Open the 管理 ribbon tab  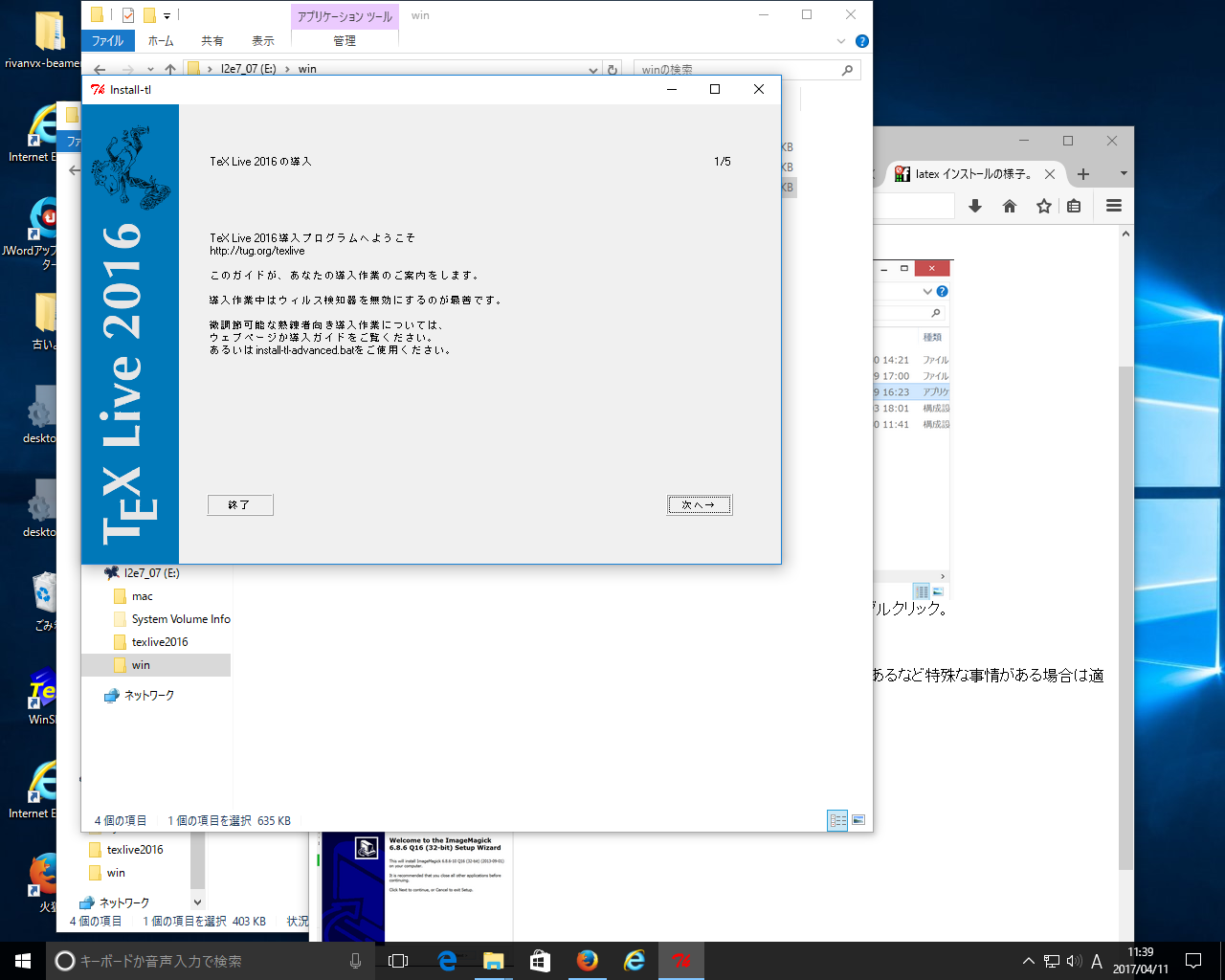point(345,41)
